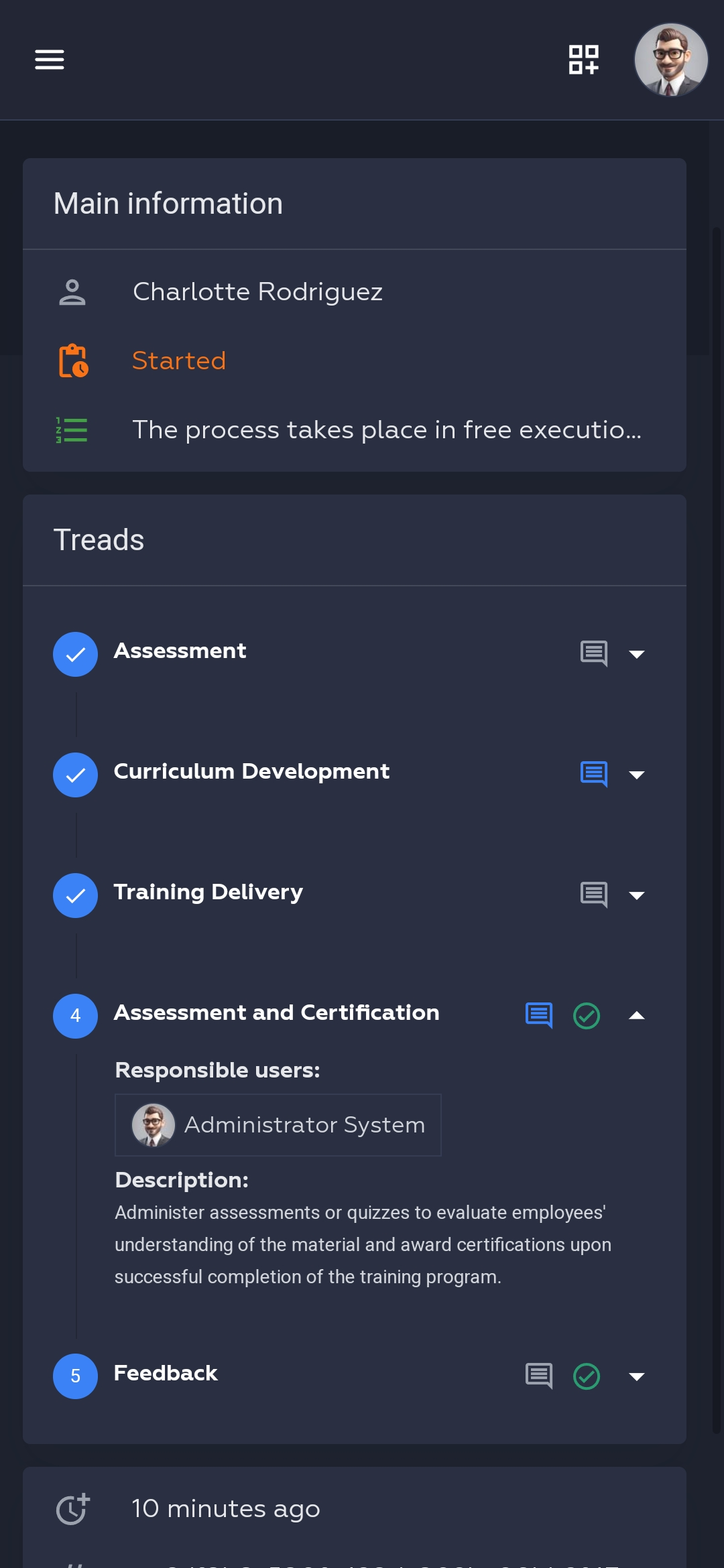Click the orange clipboard status icon
This screenshot has width=724, height=1568.
click(73, 361)
